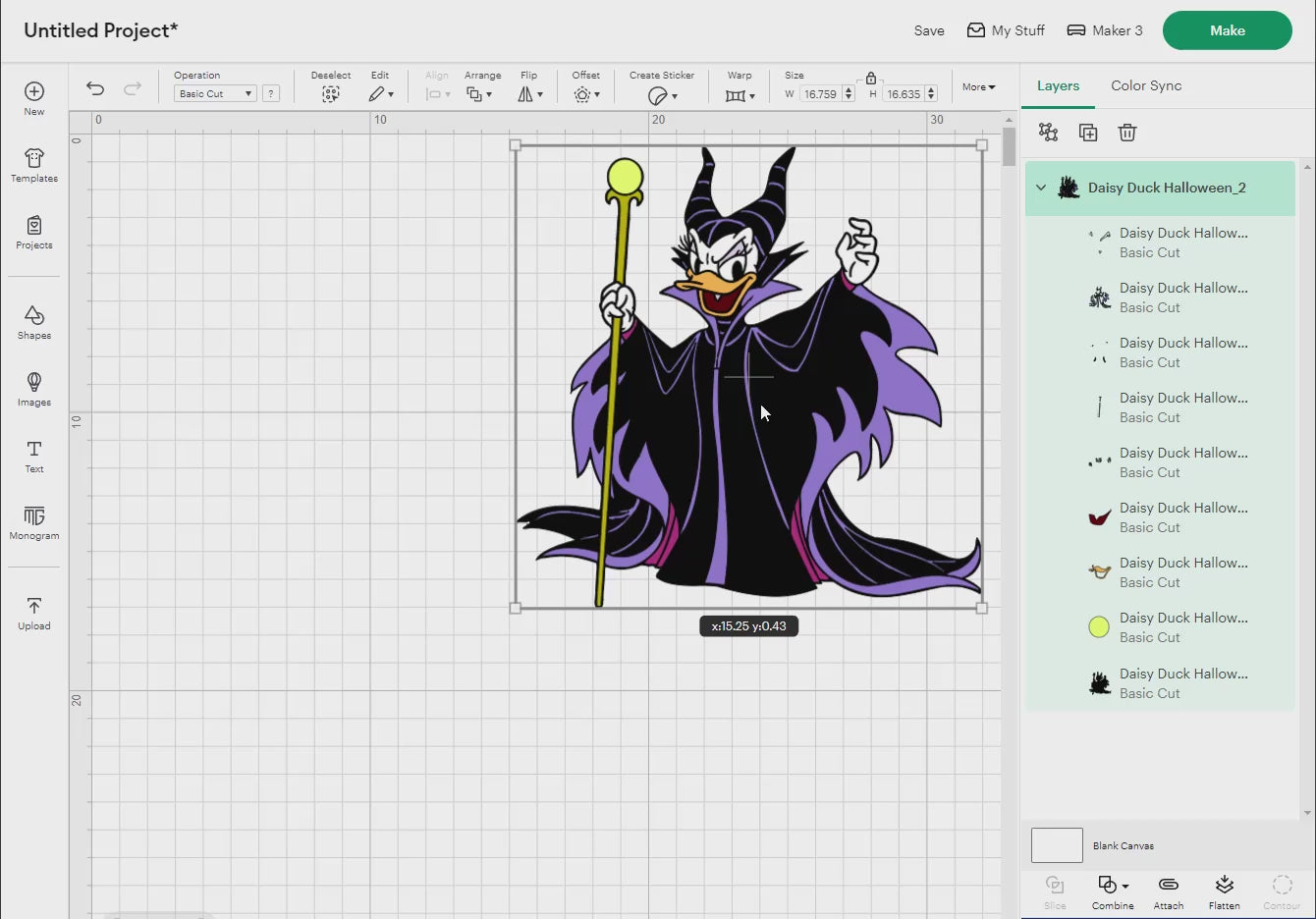This screenshot has width=1316, height=919.
Task: Click the Redo arrow
Action: [x=133, y=88]
